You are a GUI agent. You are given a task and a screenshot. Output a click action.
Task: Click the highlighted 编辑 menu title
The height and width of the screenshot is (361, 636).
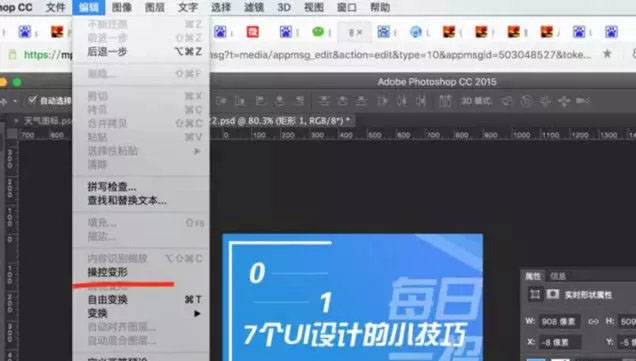(x=89, y=7)
